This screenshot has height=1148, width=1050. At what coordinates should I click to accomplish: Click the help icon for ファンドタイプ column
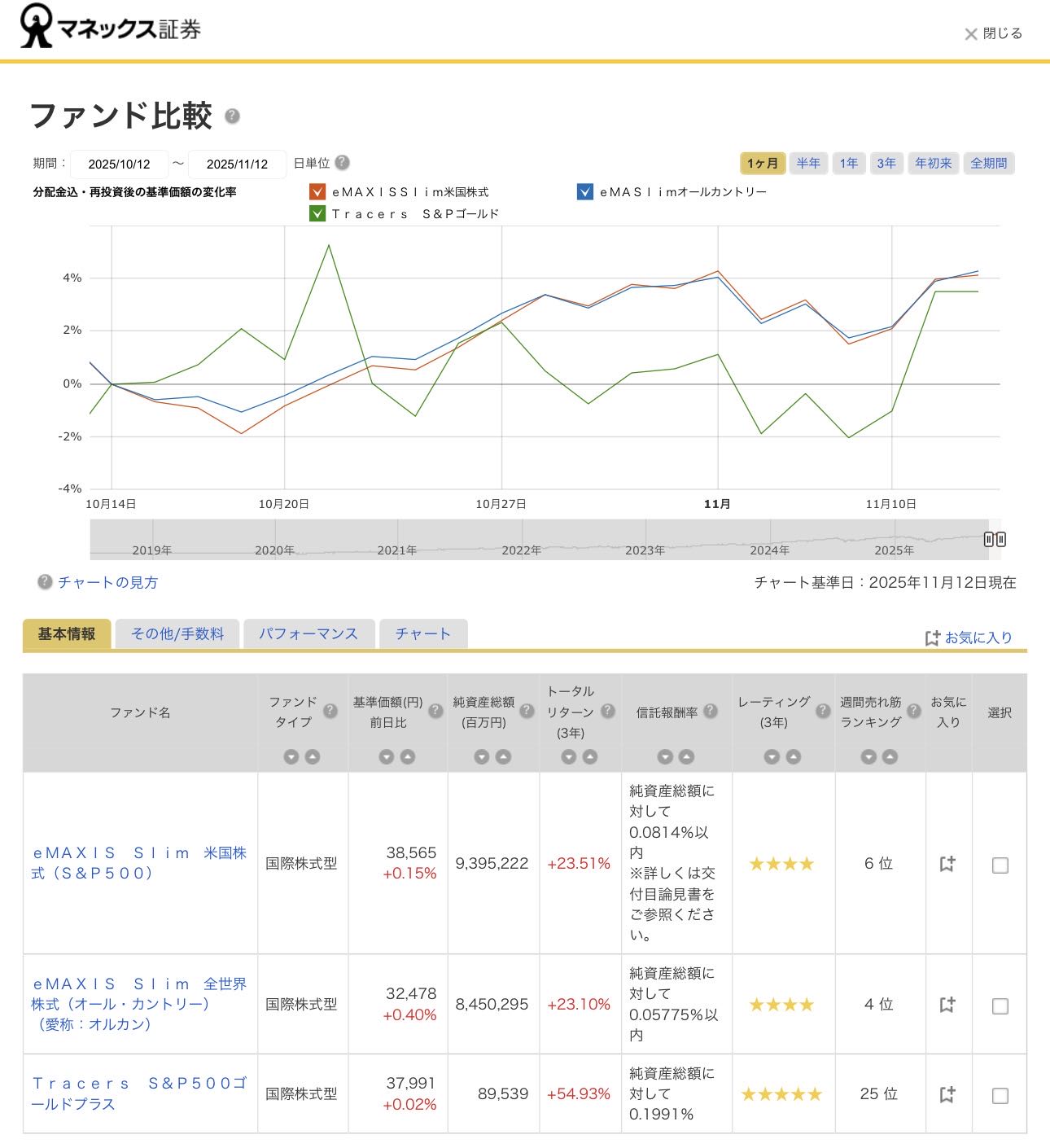(x=330, y=712)
